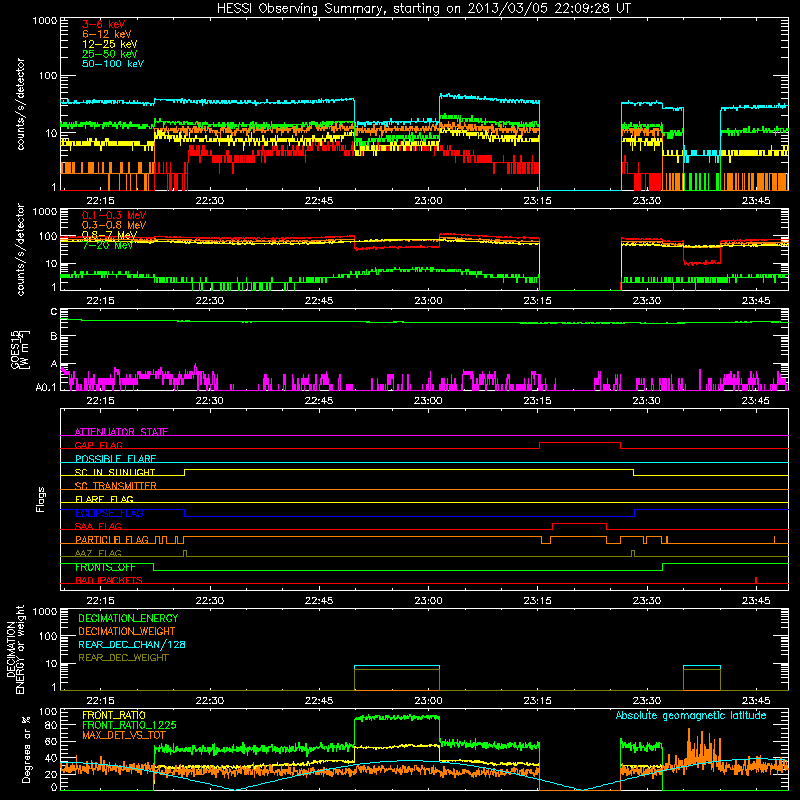The image size is (800, 800).
Task: Click the SC_IN_SUNLIGHT flag label
Action: [x=115, y=472]
